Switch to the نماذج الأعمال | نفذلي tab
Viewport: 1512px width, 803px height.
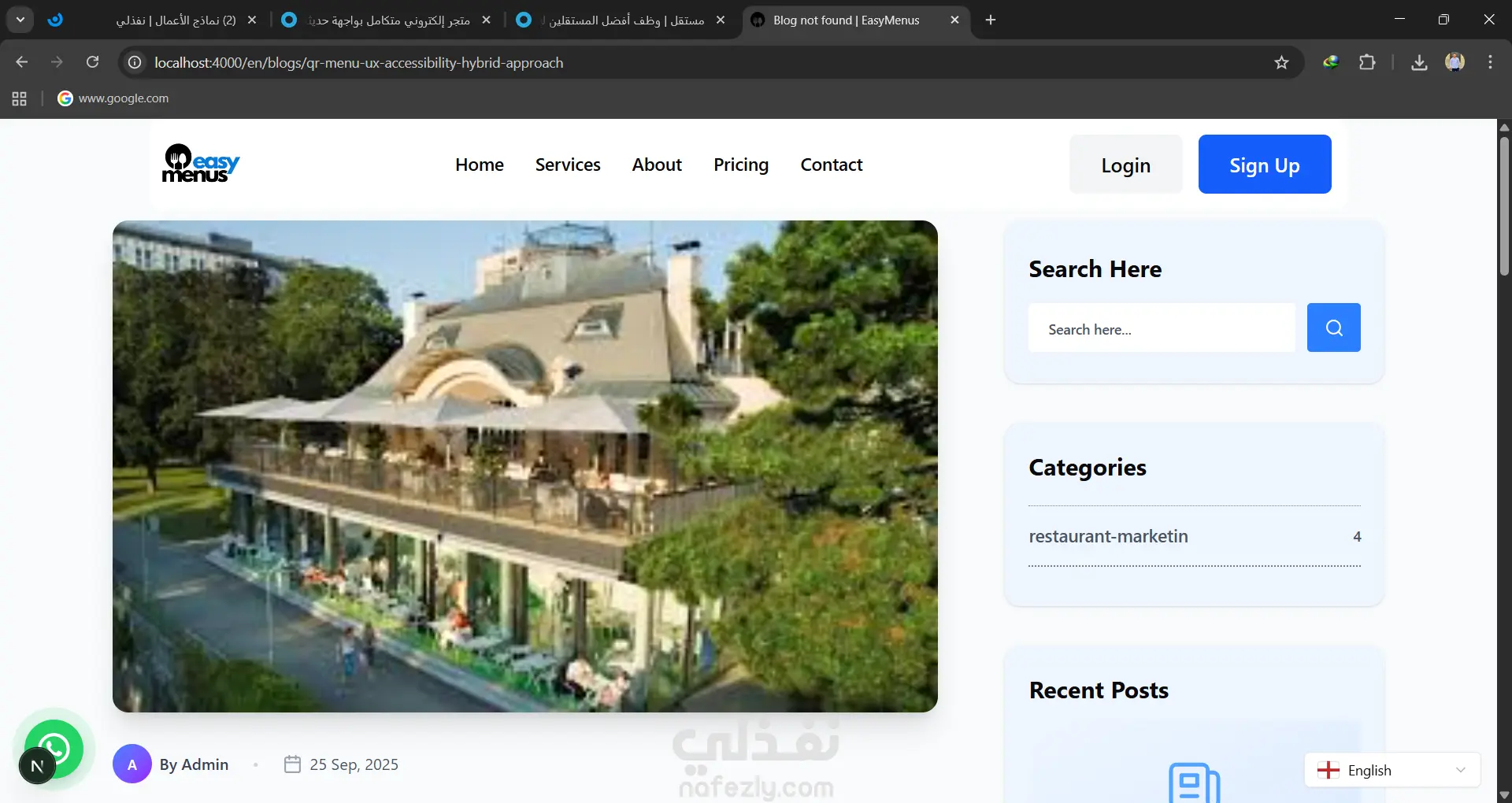tap(154, 20)
